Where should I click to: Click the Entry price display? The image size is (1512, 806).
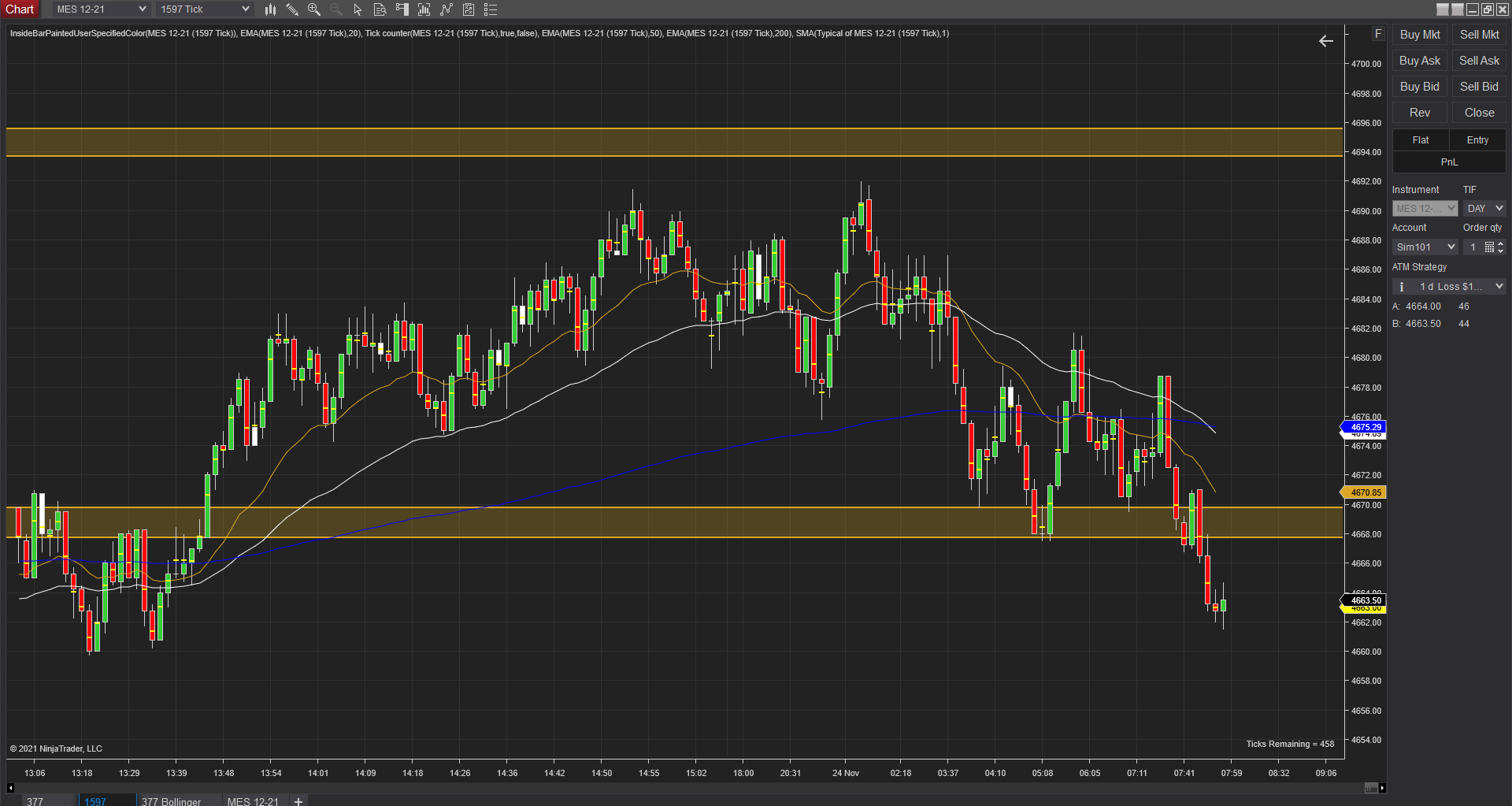1477,140
